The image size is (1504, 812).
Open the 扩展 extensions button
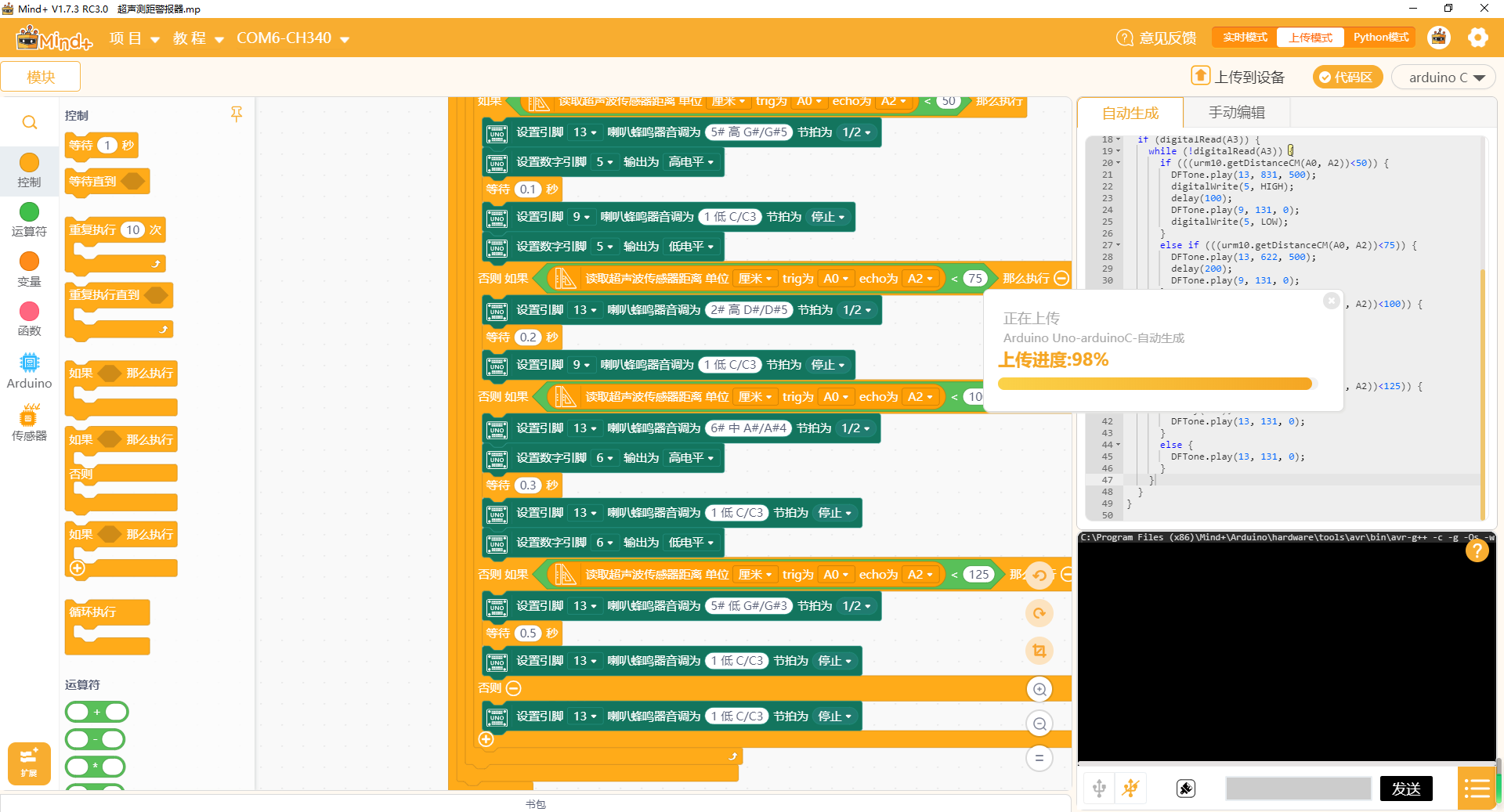point(29,763)
